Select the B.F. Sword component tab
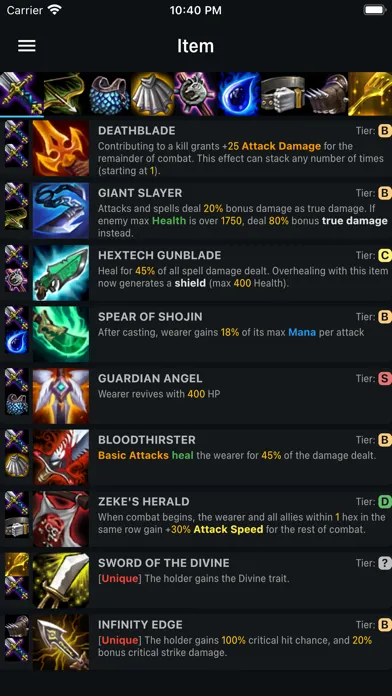Image resolution: width=392 pixels, height=696 pixels. coord(22,94)
